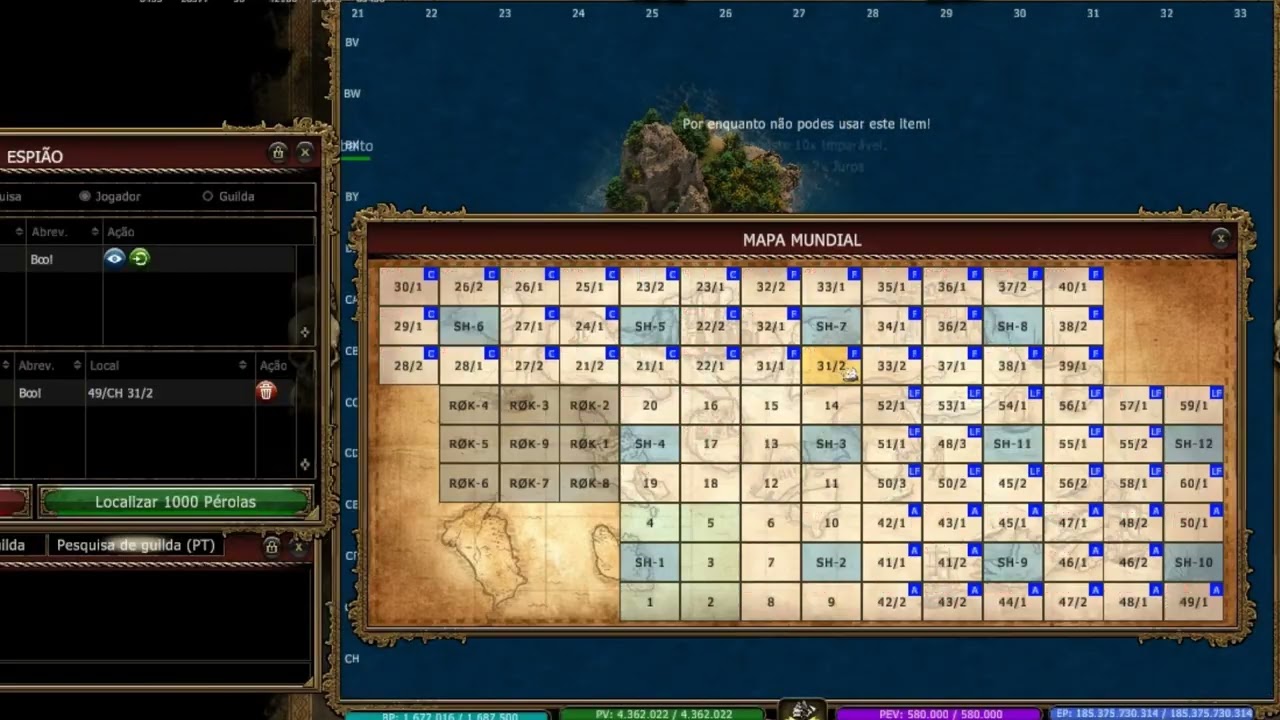Select map 60/1 on world map
The image size is (1280, 720).
(x=1194, y=483)
